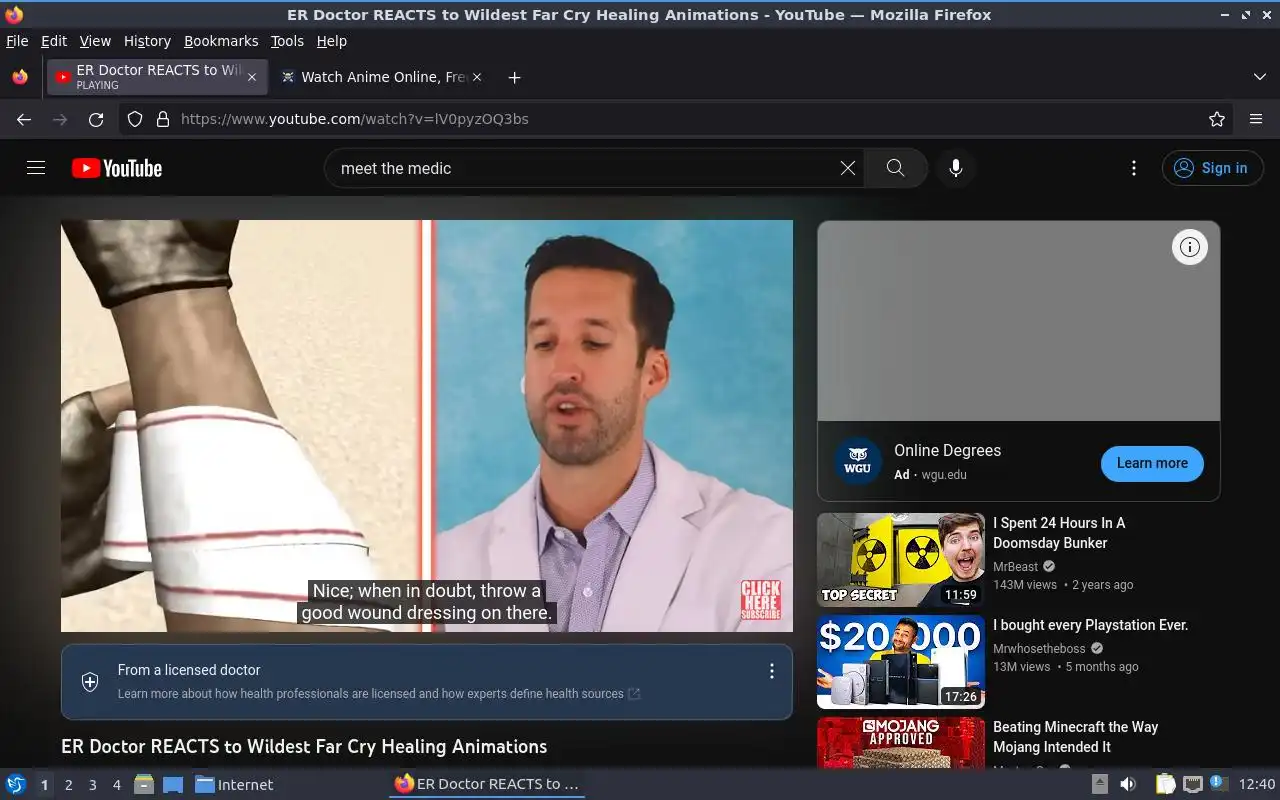Switch to workspace 3
Image resolution: width=1280 pixels, height=800 pixels.
click(92, 785)
